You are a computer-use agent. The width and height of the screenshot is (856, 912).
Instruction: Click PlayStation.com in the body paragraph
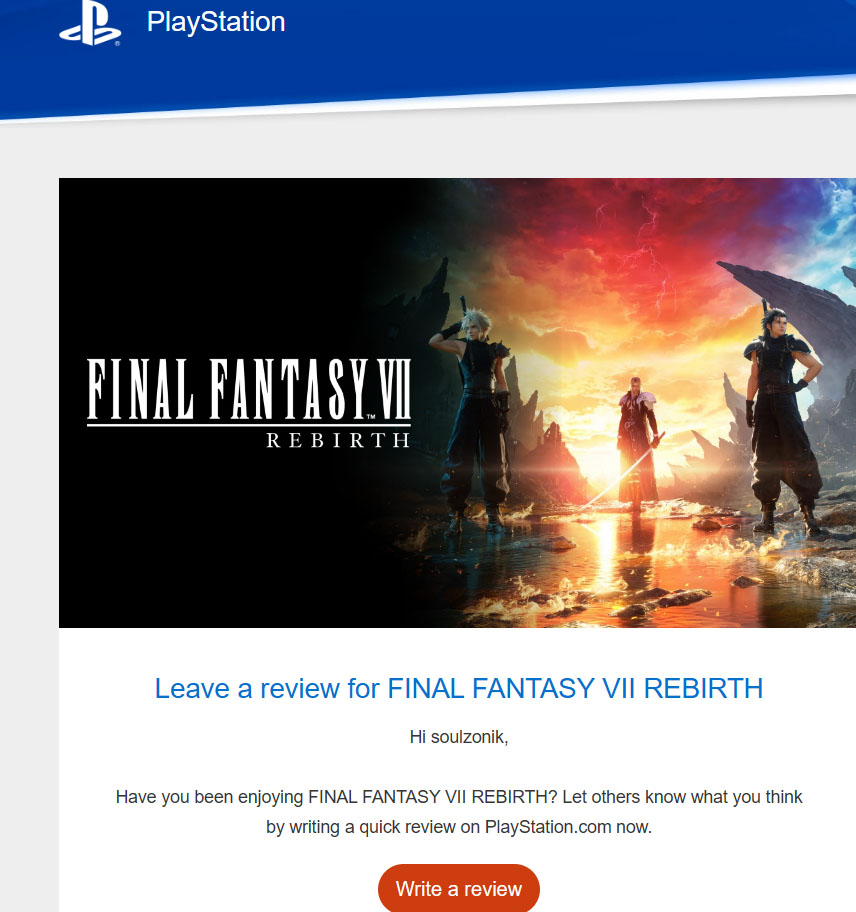point(548,826)
